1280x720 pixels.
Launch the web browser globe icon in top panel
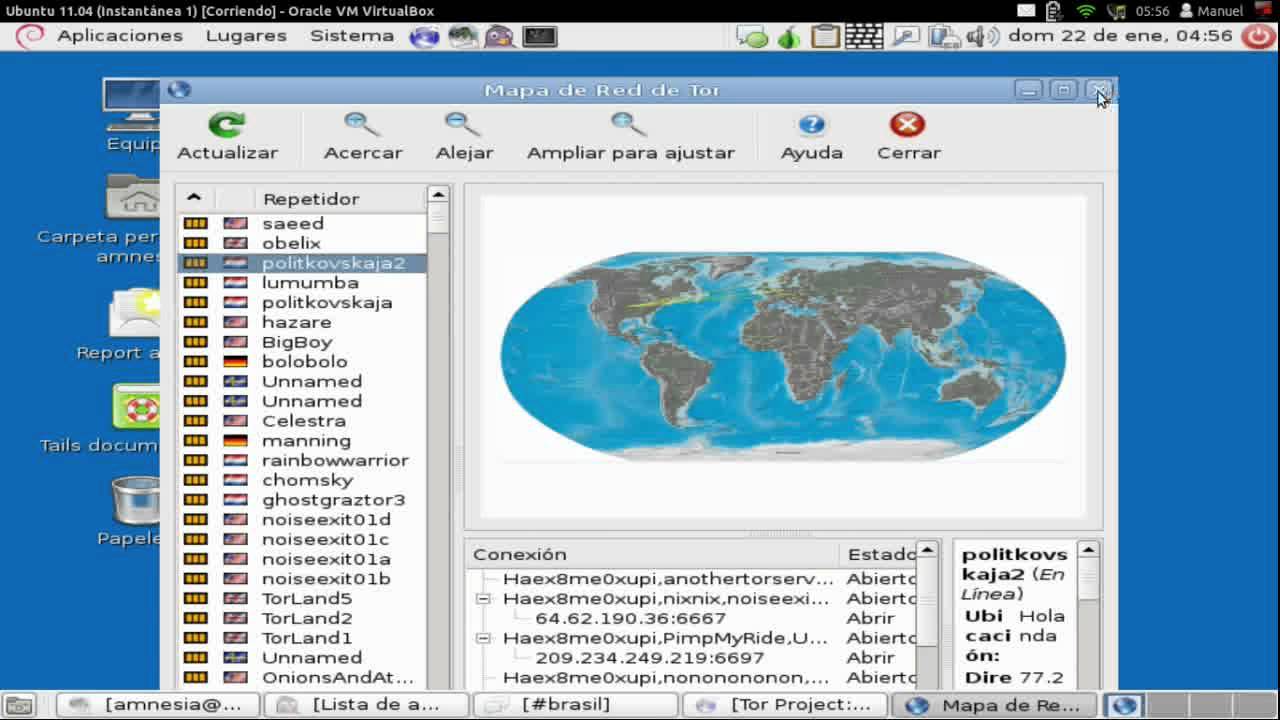point(425,36)
